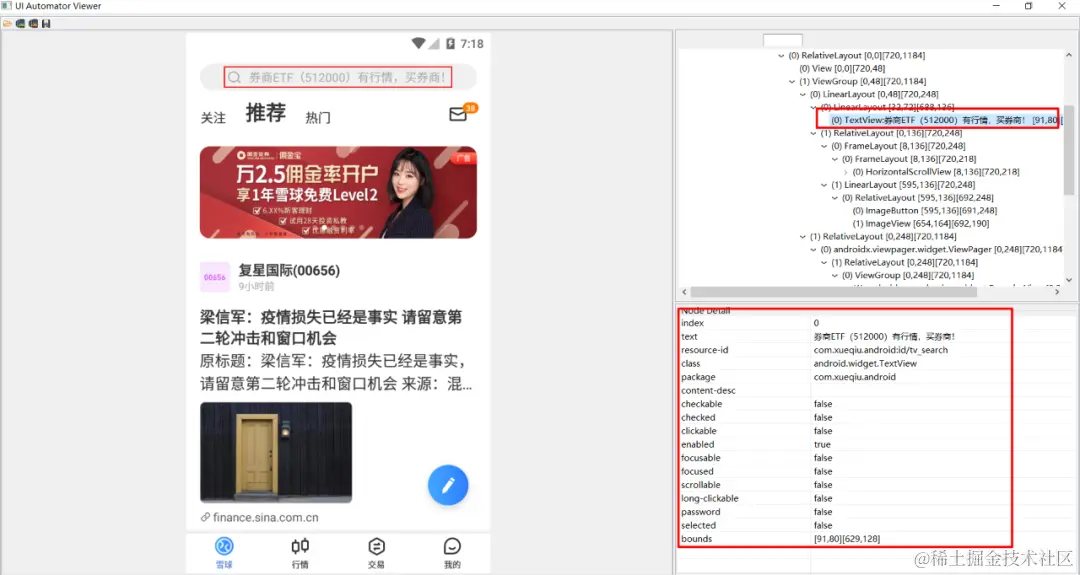Click the resource-id value com.xueqiu.android:id/tv_search
1080x575 pixels.
tap(880, 350)
